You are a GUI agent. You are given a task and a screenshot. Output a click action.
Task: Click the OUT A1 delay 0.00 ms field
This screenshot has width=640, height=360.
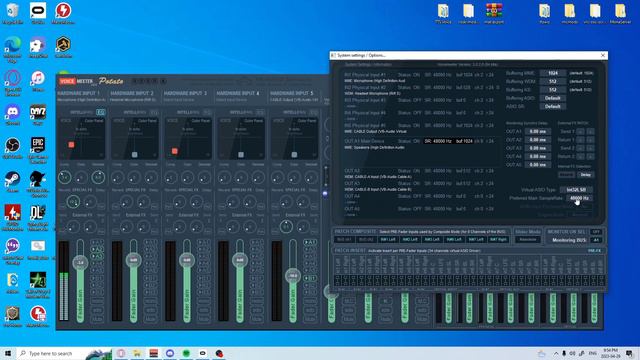tap(538, 131)
